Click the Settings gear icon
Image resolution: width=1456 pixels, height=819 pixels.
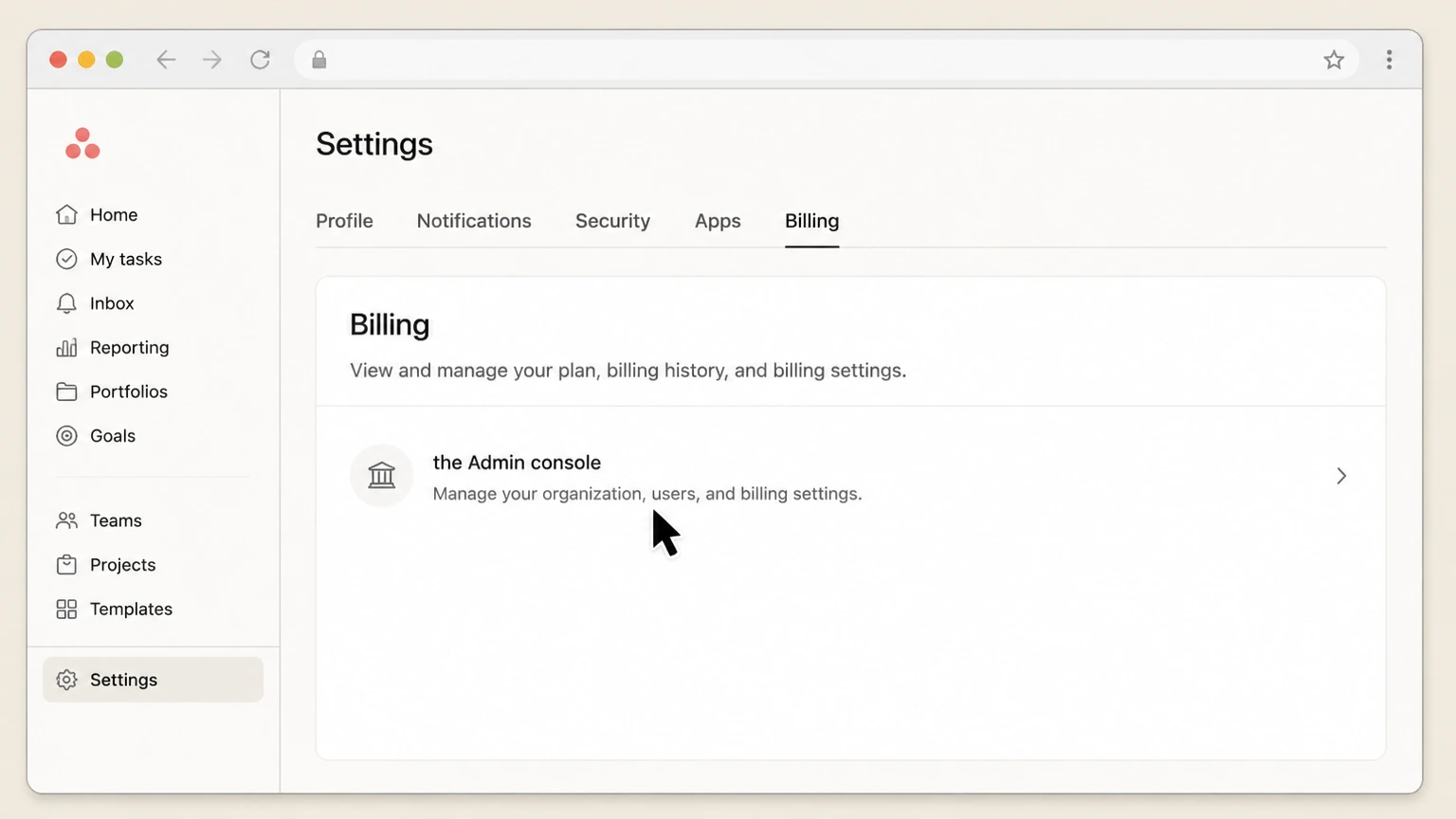click(x=66, y=680)
